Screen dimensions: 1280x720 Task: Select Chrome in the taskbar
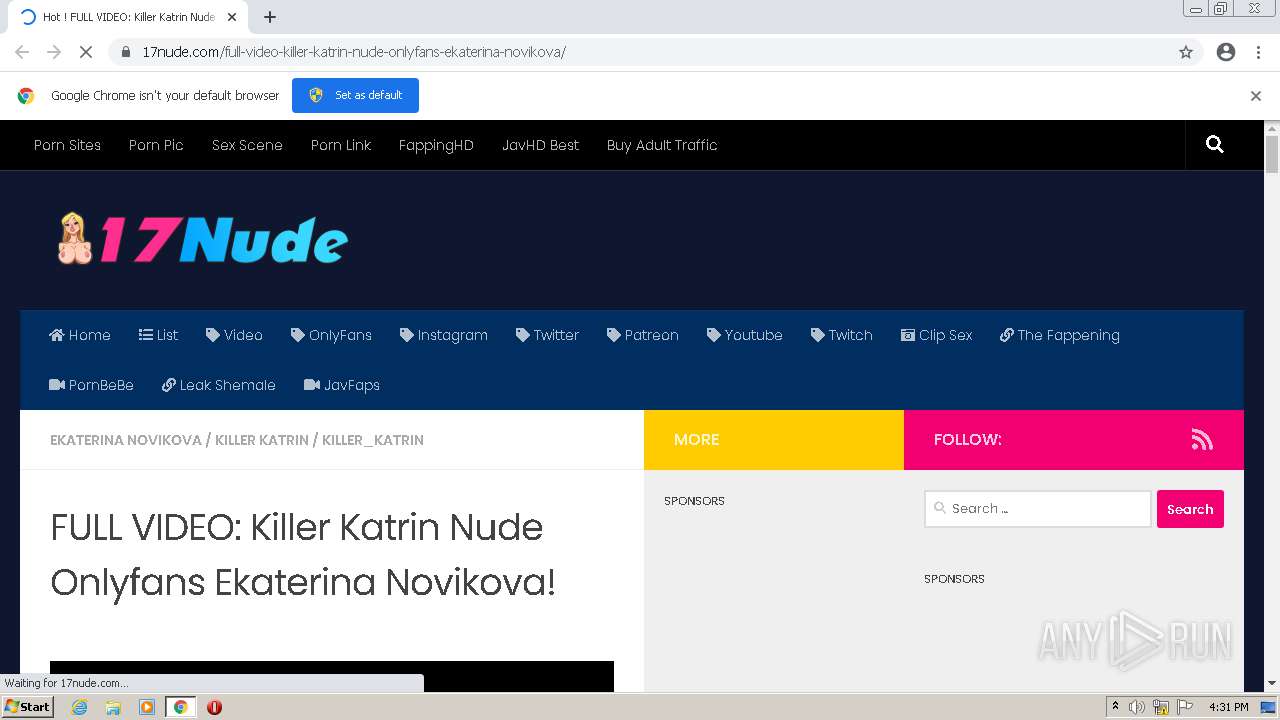point(180,707)
